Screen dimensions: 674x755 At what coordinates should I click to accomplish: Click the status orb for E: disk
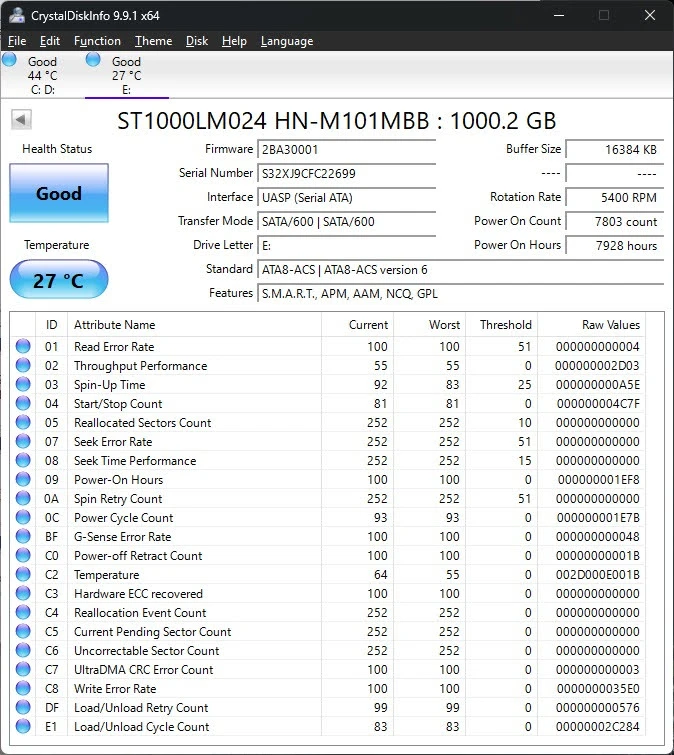[x=93, y=60]
